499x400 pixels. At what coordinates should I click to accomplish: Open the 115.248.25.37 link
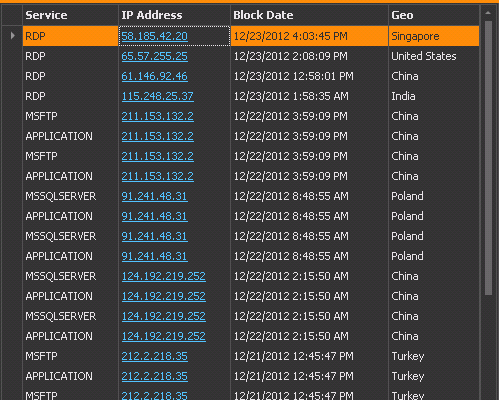tap(157, 96)
